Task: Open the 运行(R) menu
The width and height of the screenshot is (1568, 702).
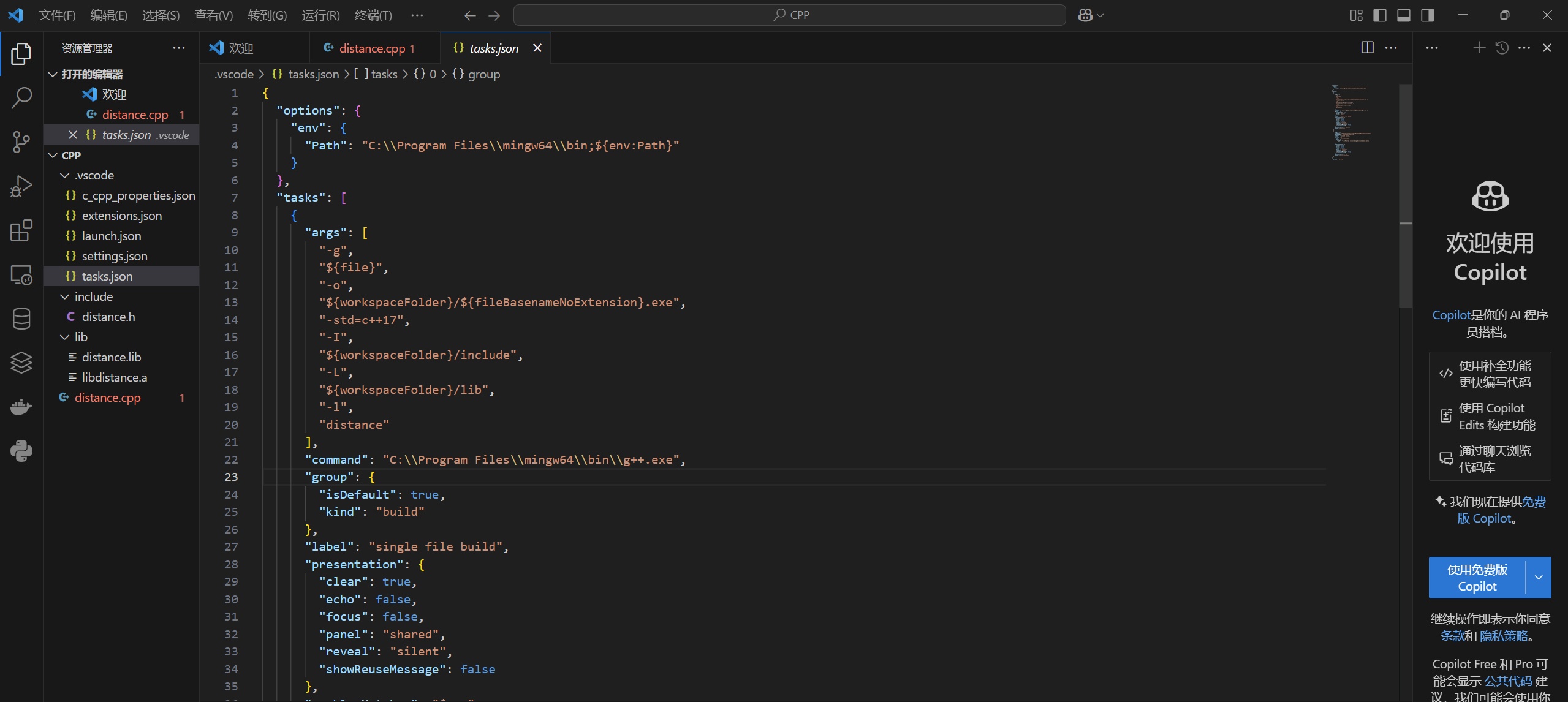Action: (320, 15)
